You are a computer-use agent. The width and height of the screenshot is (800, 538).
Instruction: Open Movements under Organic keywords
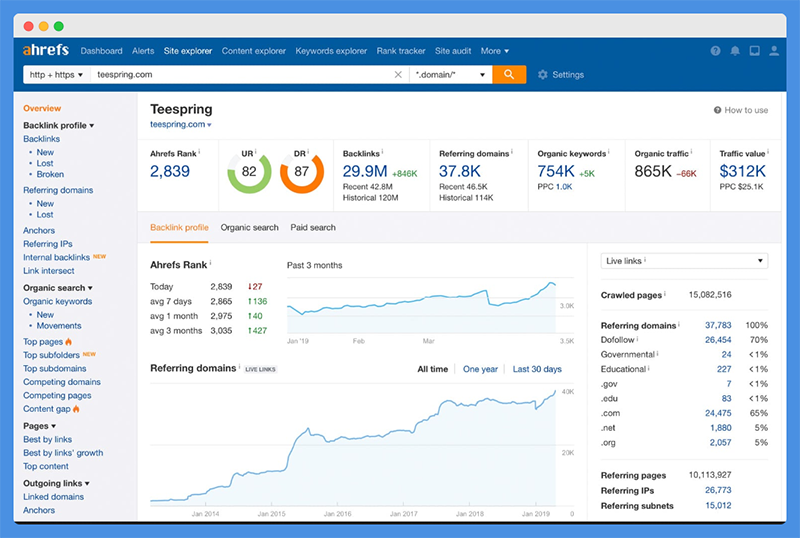[x=59, y=326]
